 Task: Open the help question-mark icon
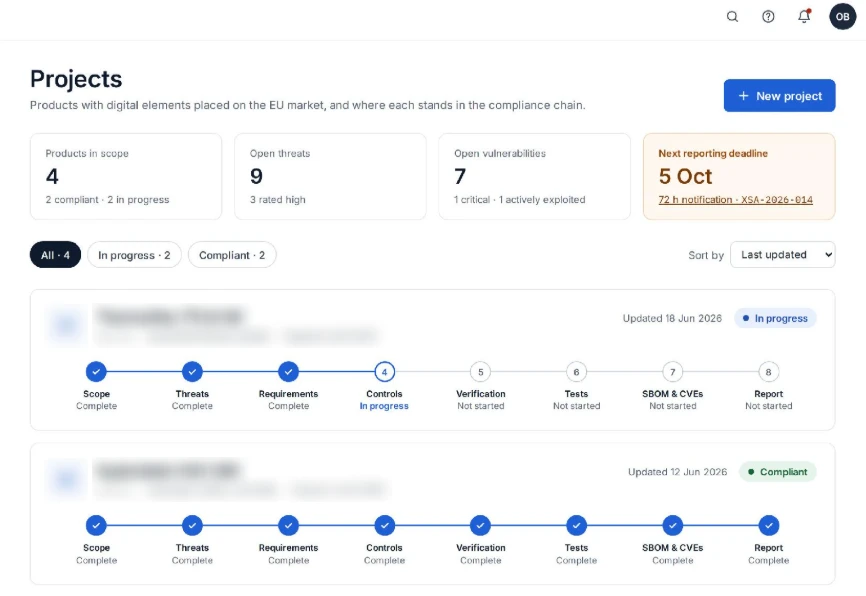point(768,17)
